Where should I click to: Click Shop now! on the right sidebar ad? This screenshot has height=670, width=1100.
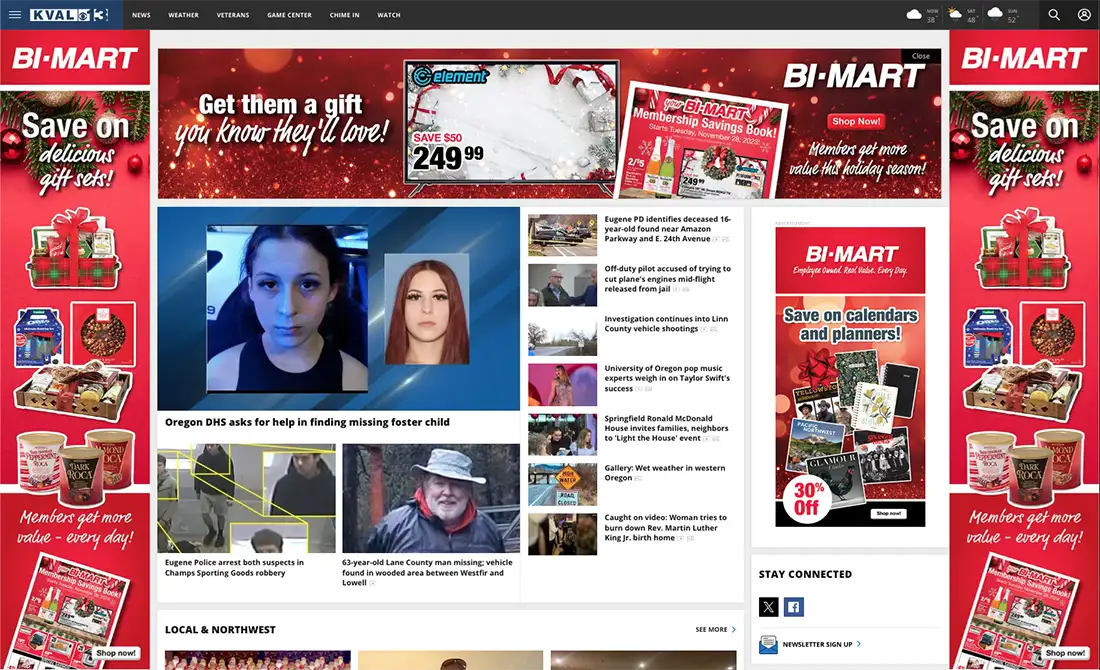coord(1065,652)
